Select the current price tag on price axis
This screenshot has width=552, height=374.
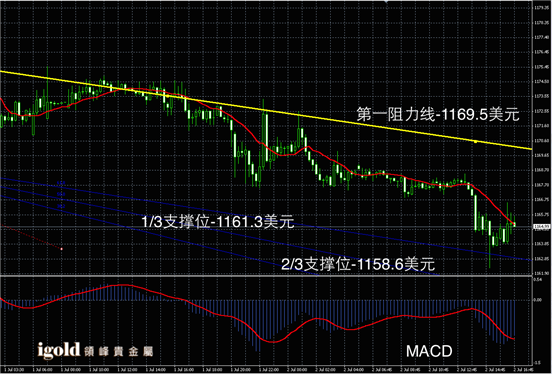541,227
